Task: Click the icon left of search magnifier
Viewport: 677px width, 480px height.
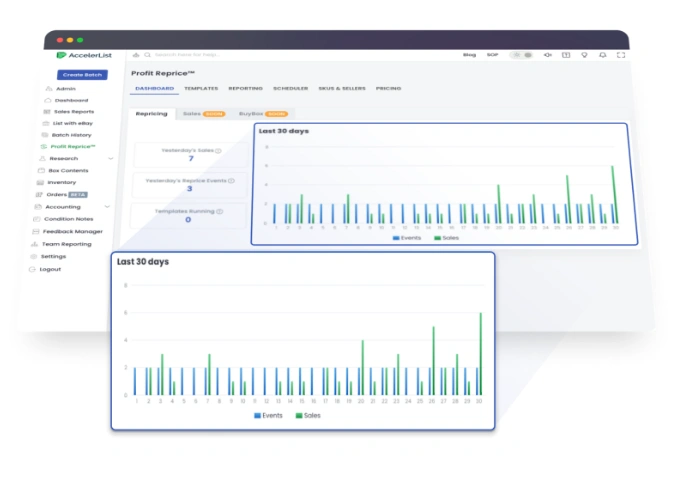Action: click(136, 55)
